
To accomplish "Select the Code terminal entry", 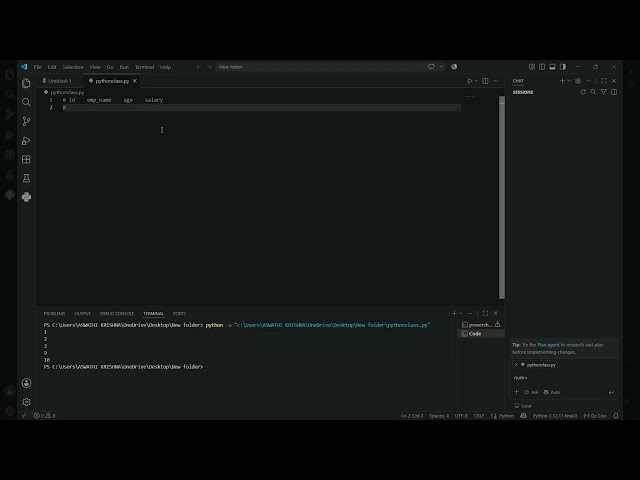I will (x=481, y=334).
